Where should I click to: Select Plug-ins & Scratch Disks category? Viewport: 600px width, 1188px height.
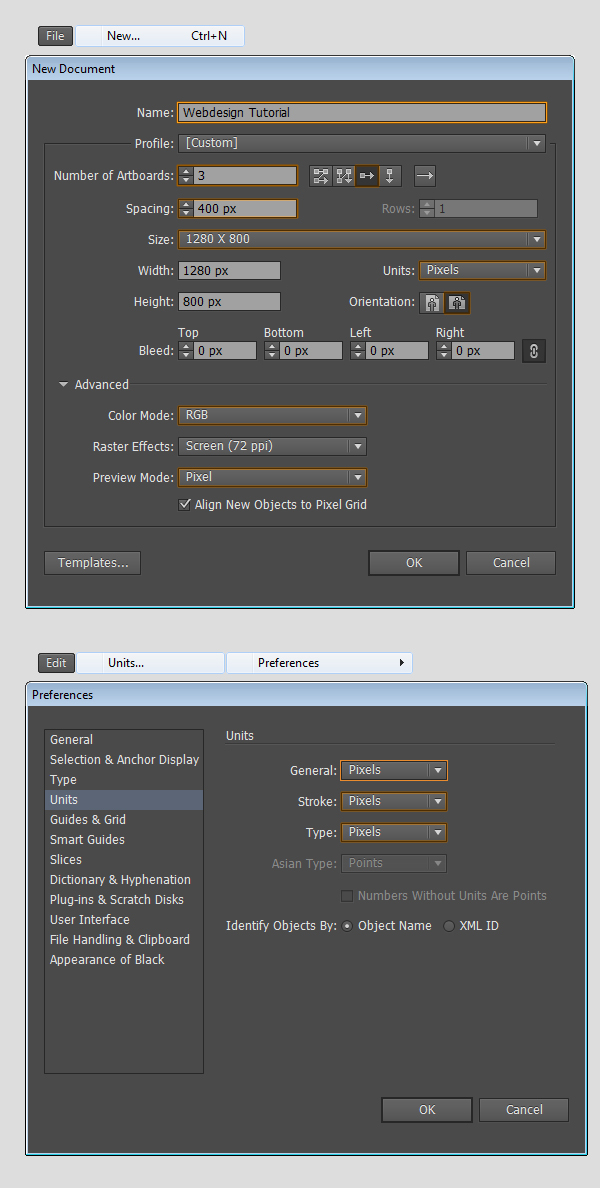(123, 899)
